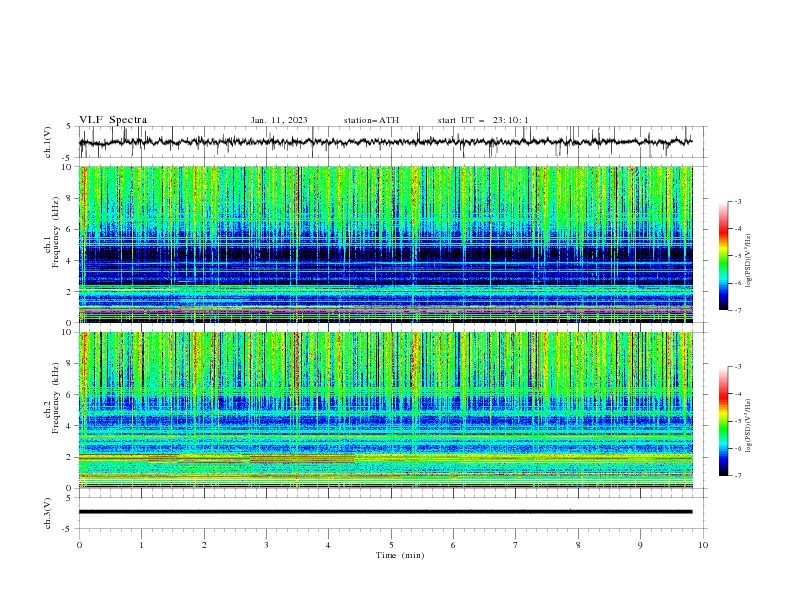The image size is (792, 612).
Task: Click the "5" tick on the Time axis
Action: (x=391, y=545)
